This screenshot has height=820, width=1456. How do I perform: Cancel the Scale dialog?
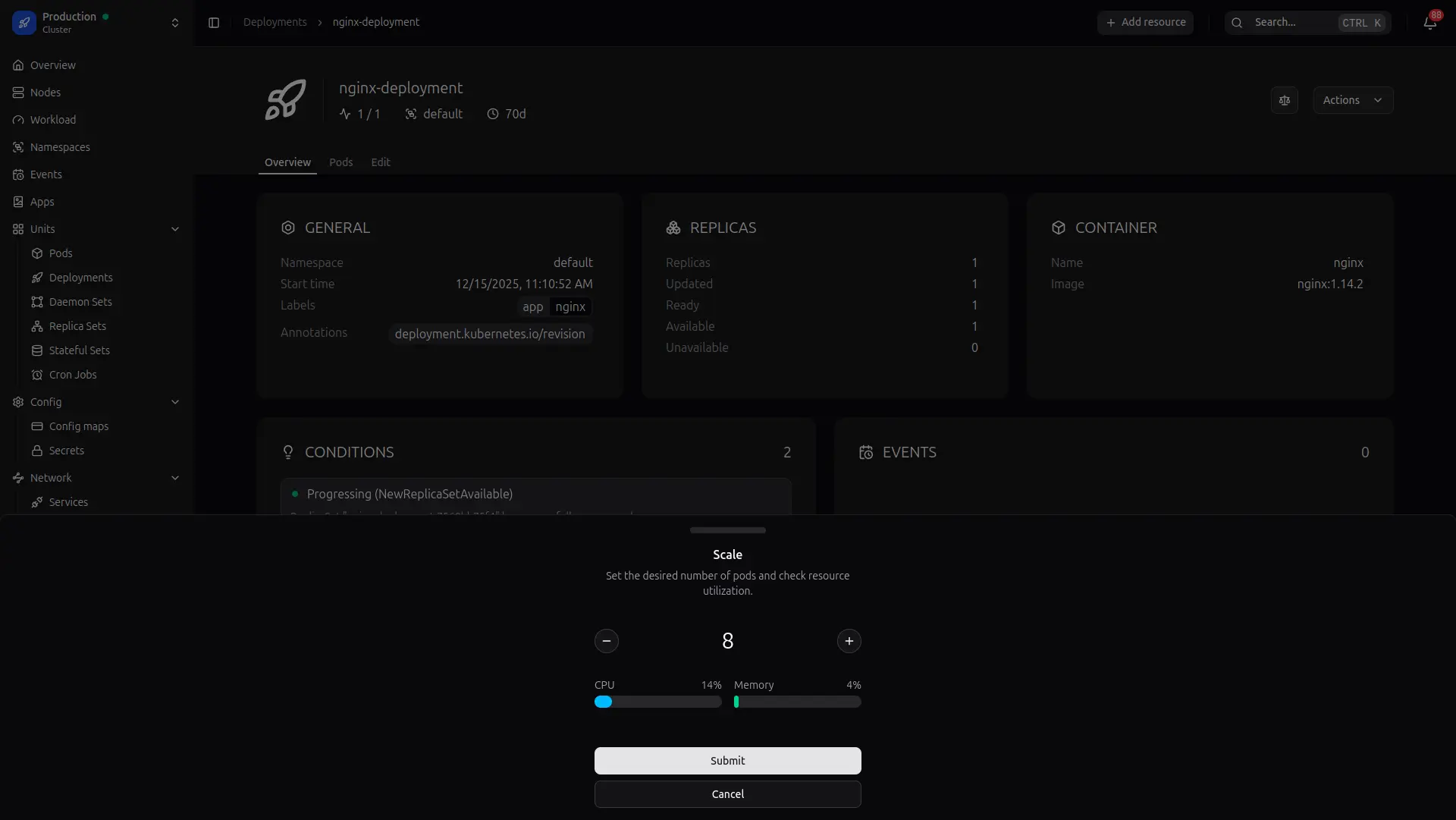point(727,794)
